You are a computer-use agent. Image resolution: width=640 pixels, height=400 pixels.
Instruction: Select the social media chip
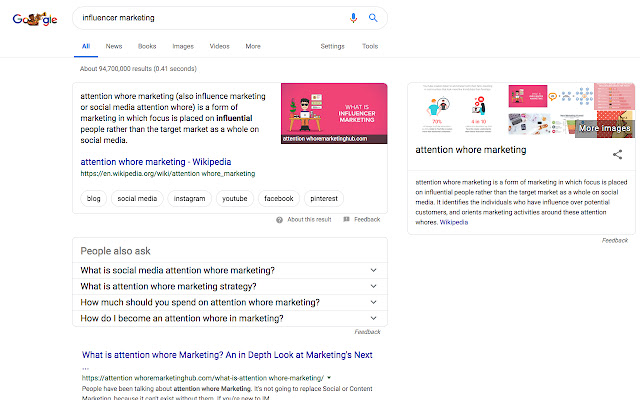137,198
